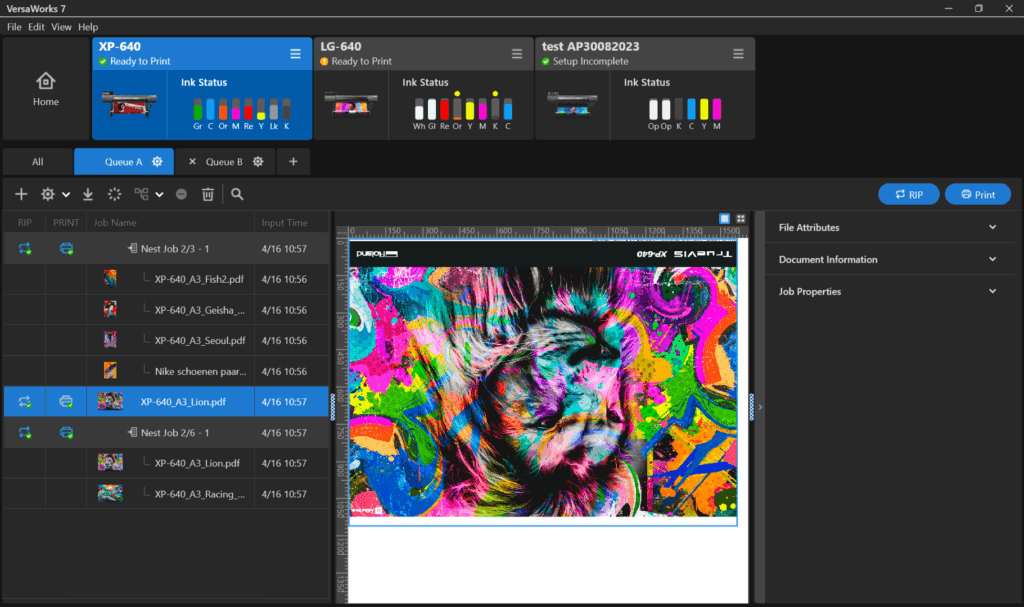
Task: Click RIP status icon for XP-640_A3_Lion.pdf row
Action: coord(24,402)
